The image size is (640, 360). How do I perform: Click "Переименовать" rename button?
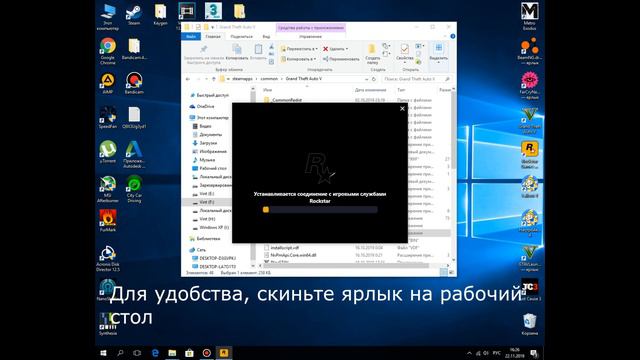click(x=341, y=59)
